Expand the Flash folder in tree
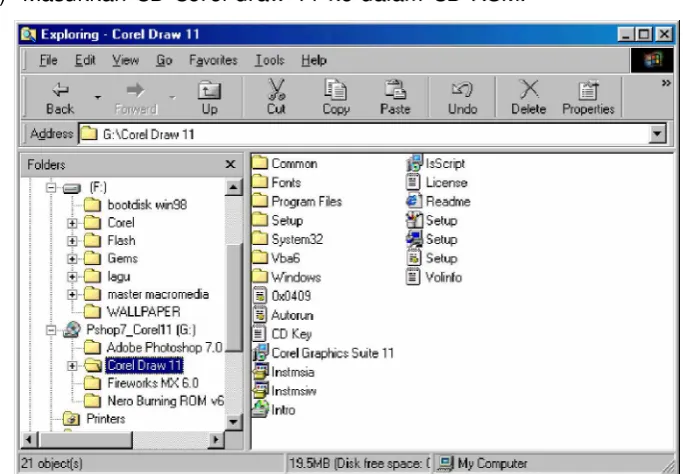683x474 pixels. tap(72, 241)
